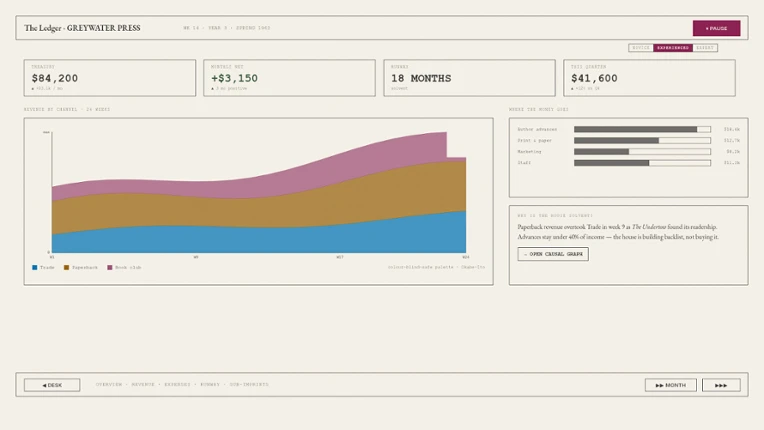Viewport: 764px width, 430px height.
Task: Click the Marketing expense bar
Action: 642,152
